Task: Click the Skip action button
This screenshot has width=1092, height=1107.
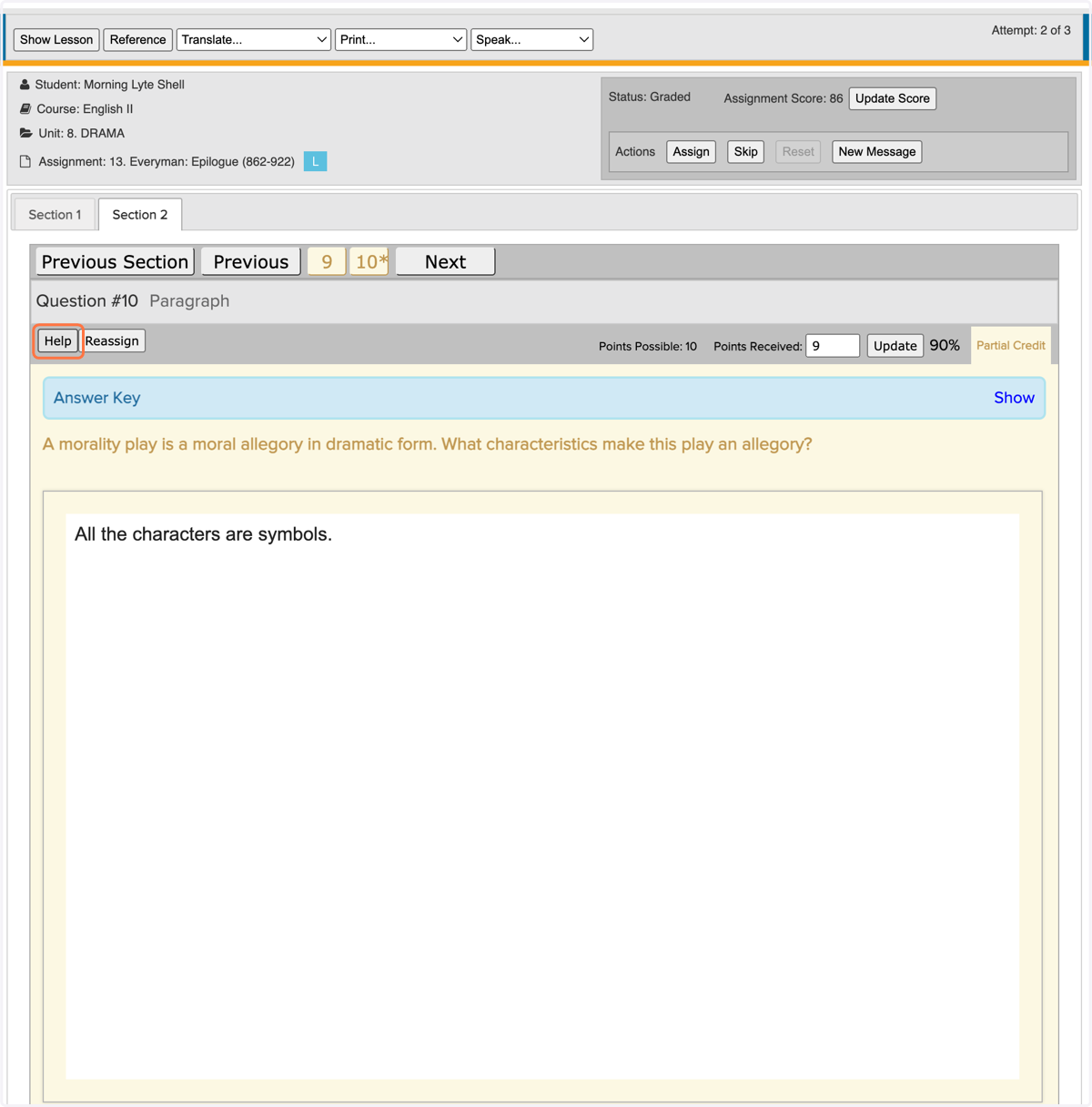Action: pos(745,151)
